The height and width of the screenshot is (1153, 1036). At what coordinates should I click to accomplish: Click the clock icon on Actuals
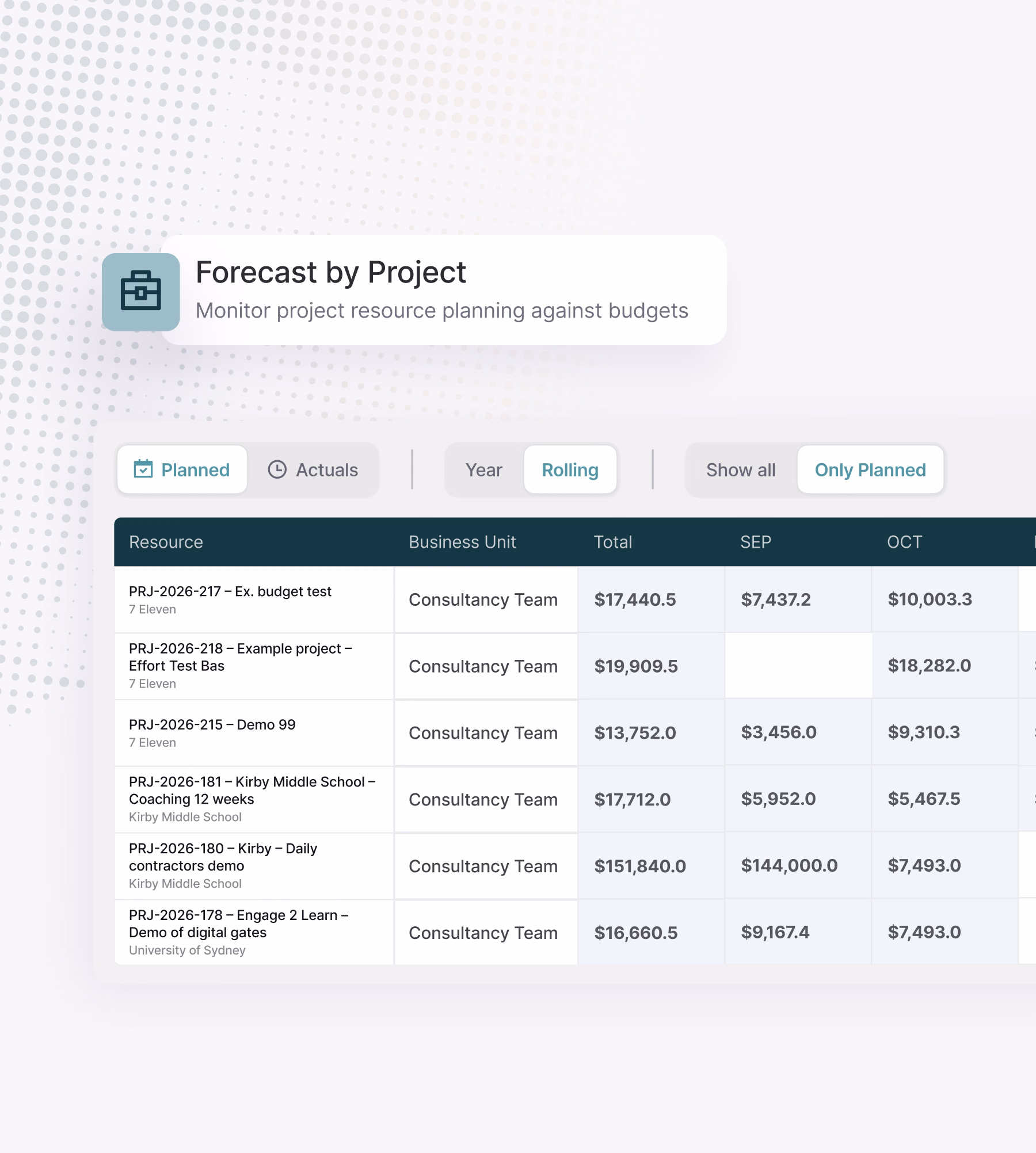(277, 469)
